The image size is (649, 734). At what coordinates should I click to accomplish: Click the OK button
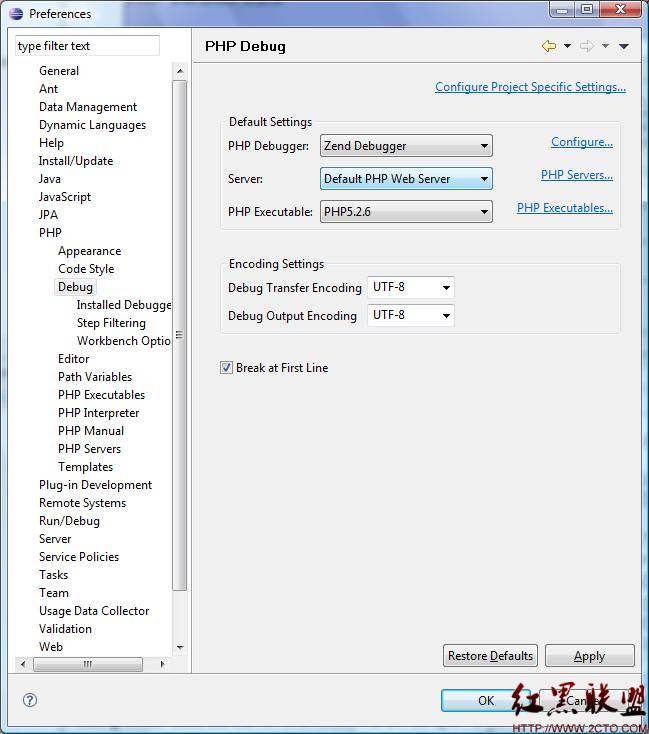486,700
